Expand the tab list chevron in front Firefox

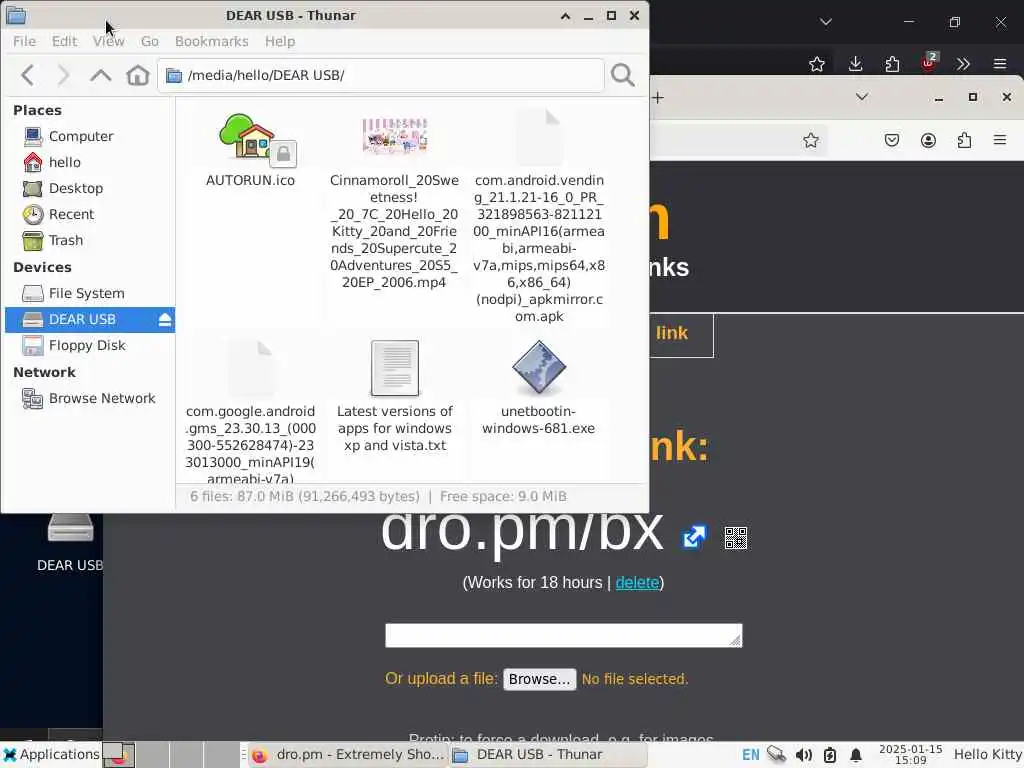[x=861, y=97]
